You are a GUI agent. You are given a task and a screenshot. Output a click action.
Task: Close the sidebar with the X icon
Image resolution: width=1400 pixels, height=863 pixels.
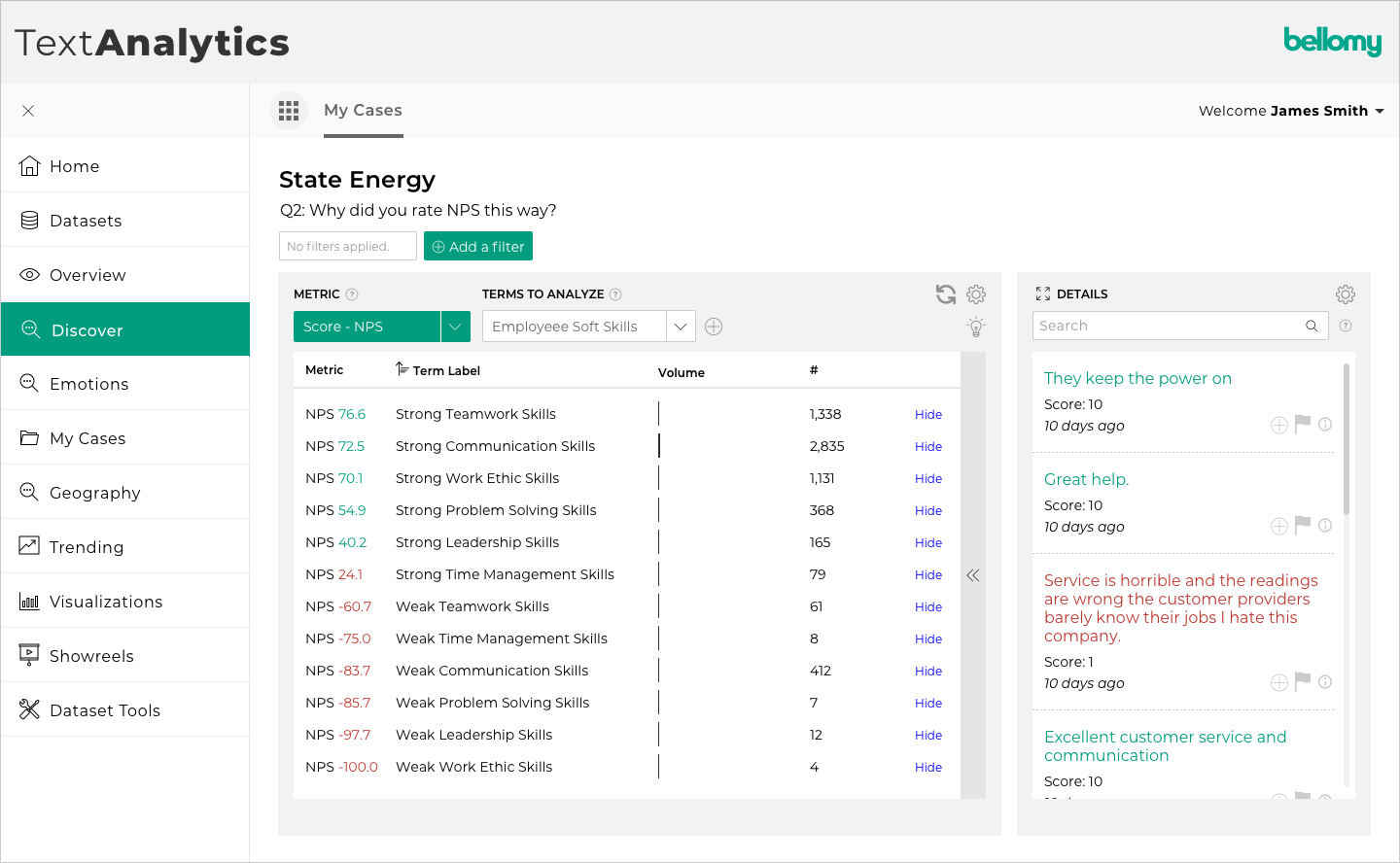[28, 111]
